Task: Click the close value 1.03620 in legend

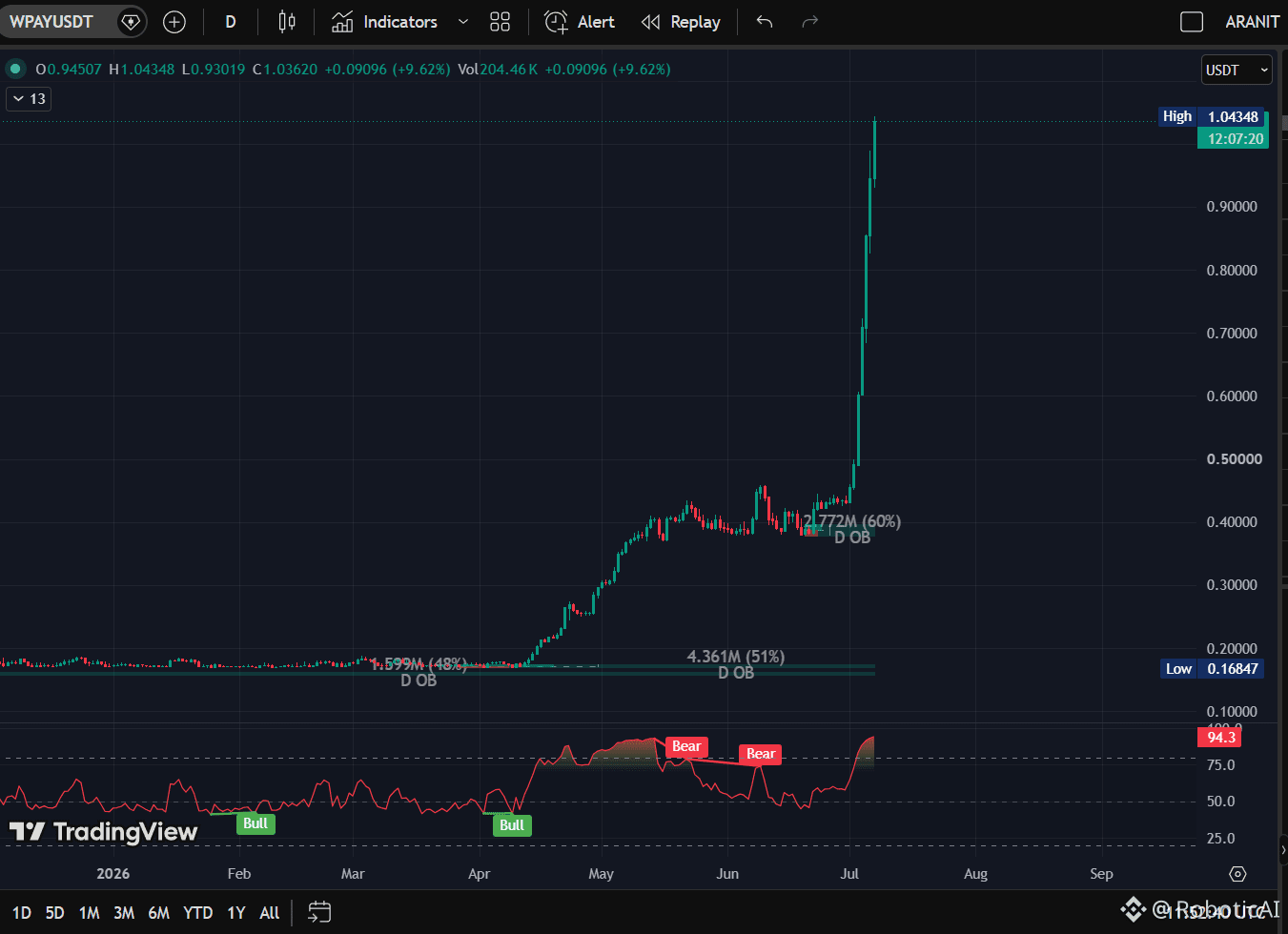Action: [x=291, y=69]
